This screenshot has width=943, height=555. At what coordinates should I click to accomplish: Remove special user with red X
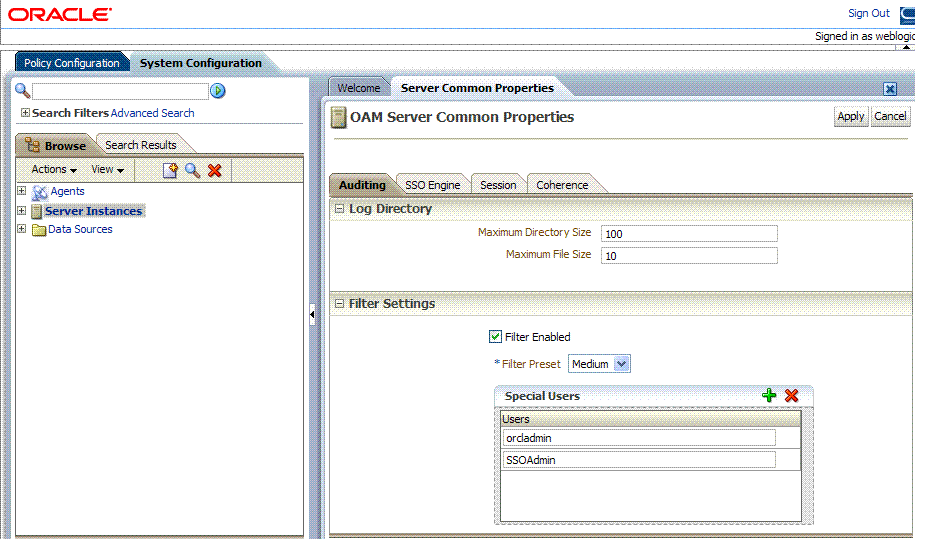pos(791,396)
